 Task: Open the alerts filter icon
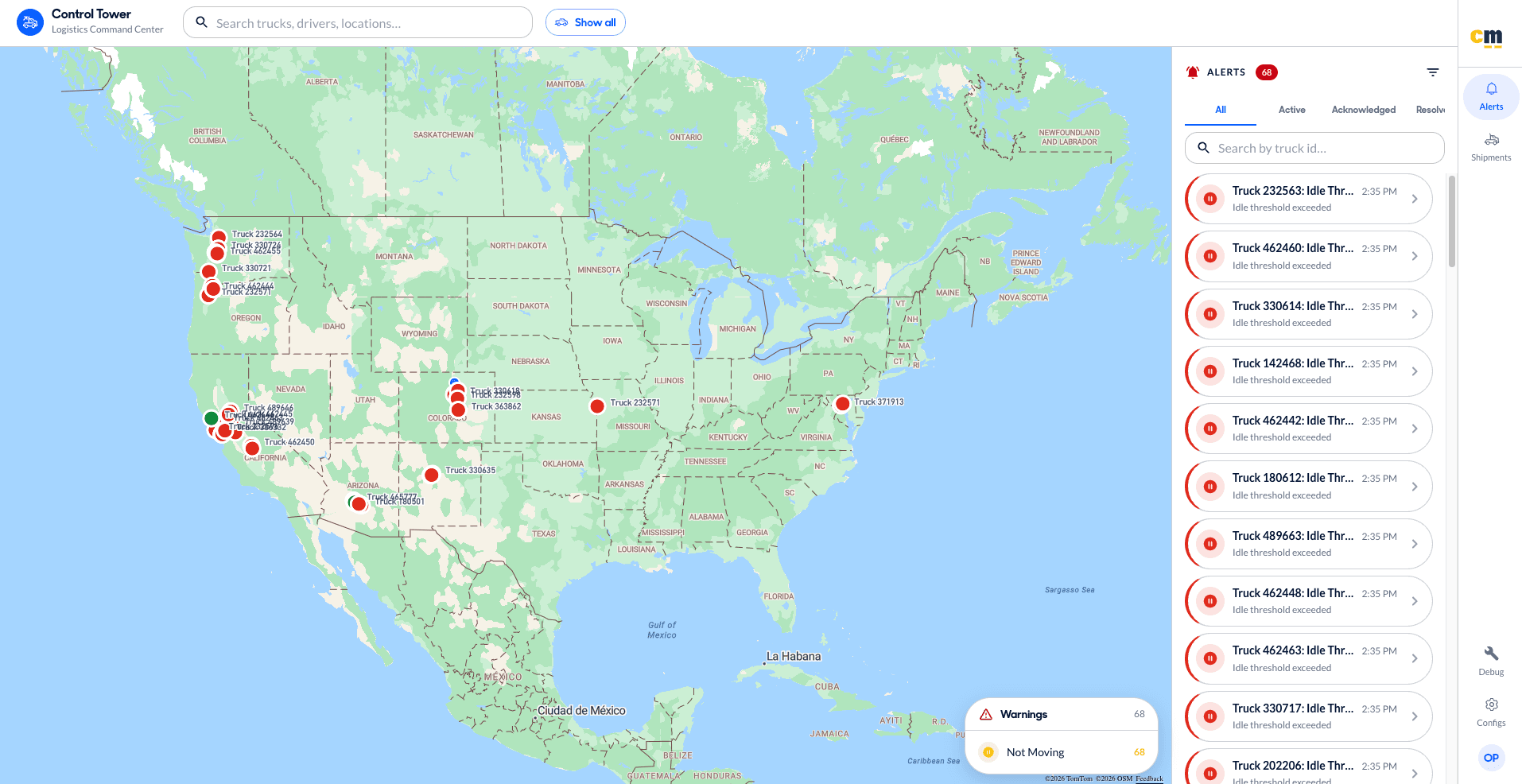click(1433, 72)
